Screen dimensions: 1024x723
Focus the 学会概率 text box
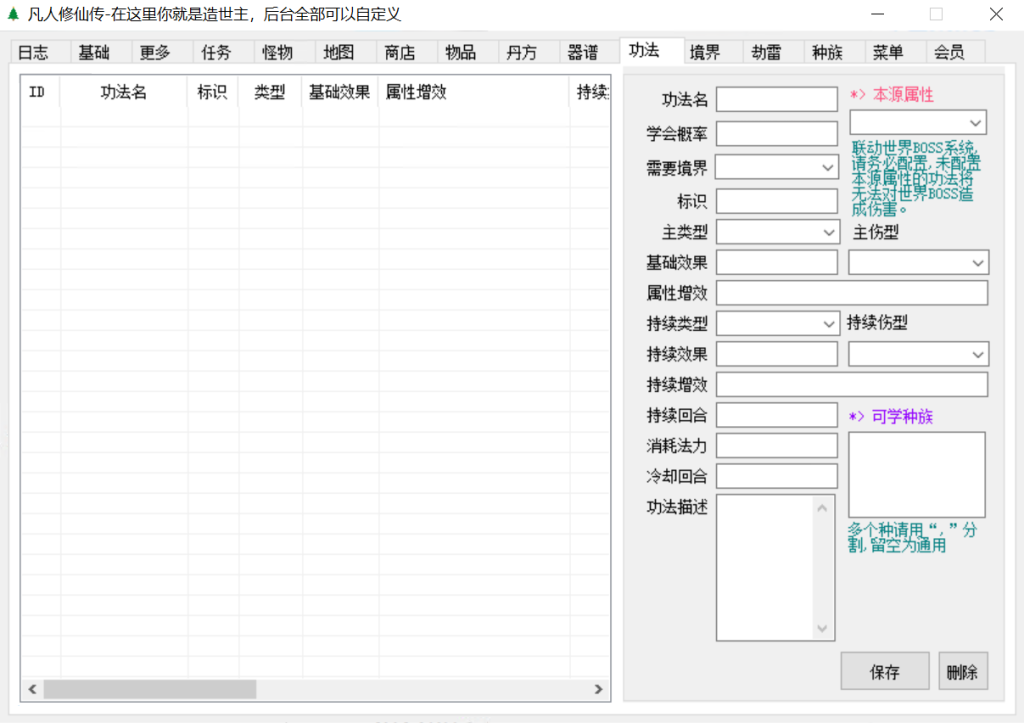click(776, 134)
